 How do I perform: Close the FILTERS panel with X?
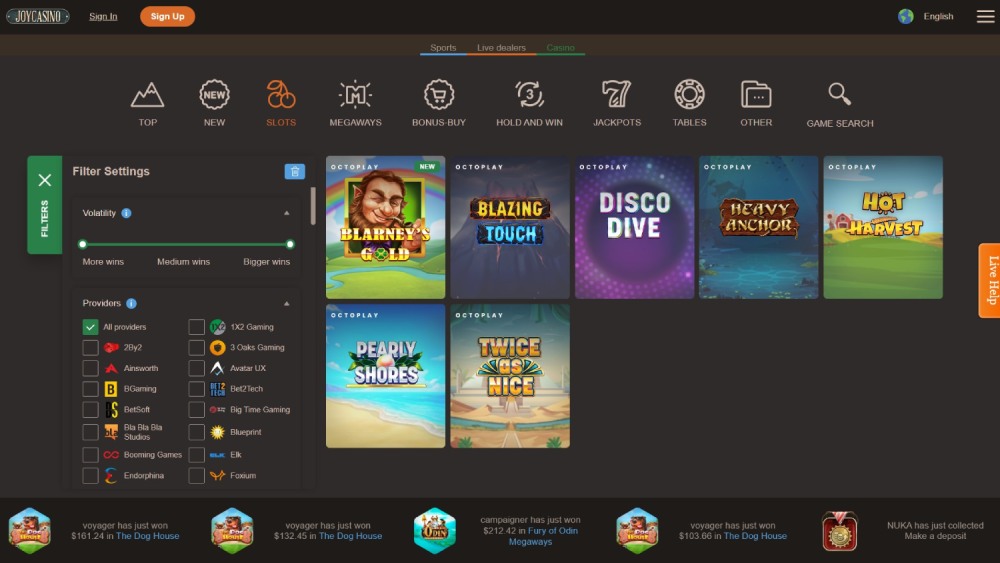point(45,180)
